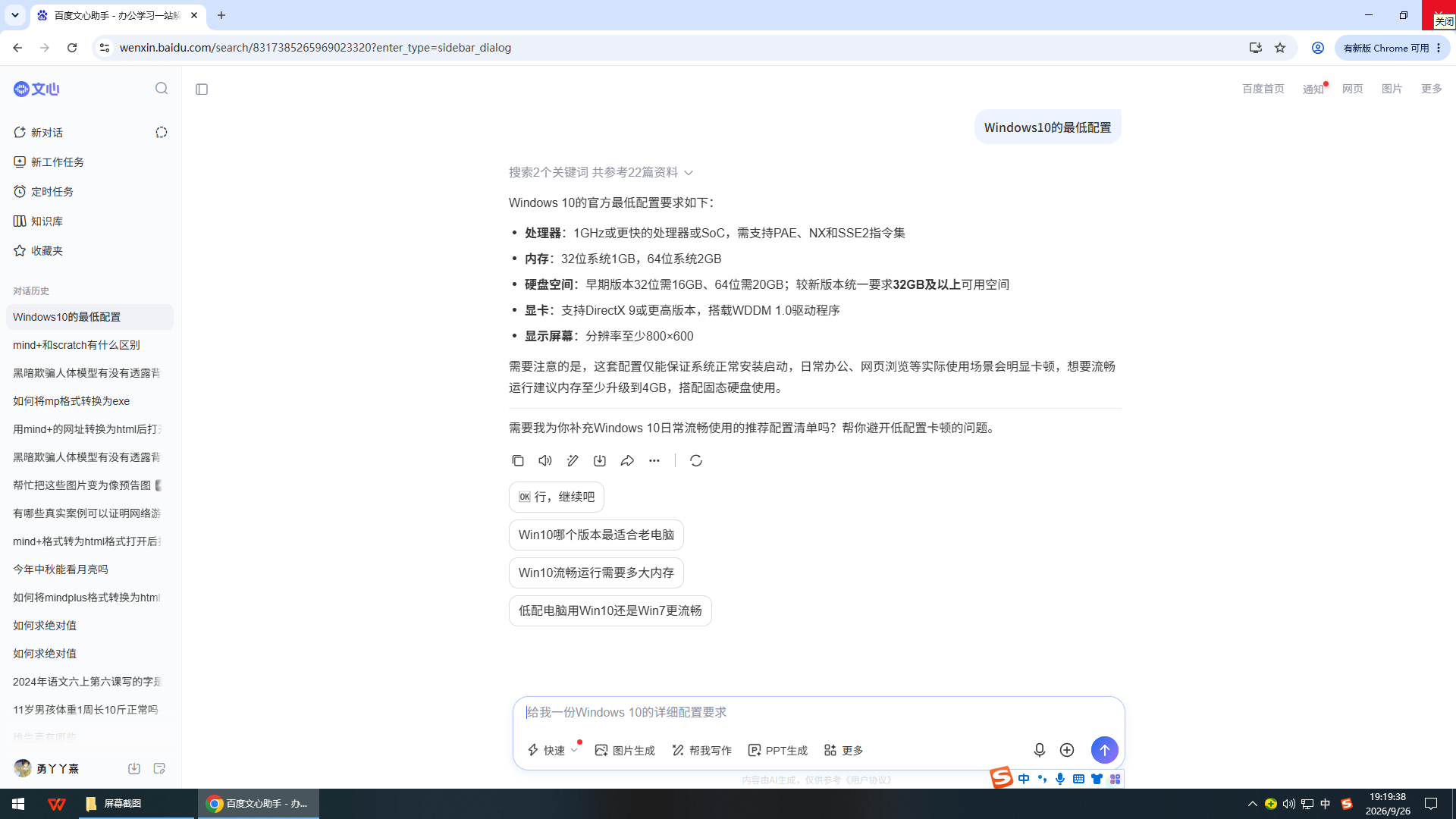Open 图片 search link
This screenshot has height=819, width=1456.
(1392, 89)
